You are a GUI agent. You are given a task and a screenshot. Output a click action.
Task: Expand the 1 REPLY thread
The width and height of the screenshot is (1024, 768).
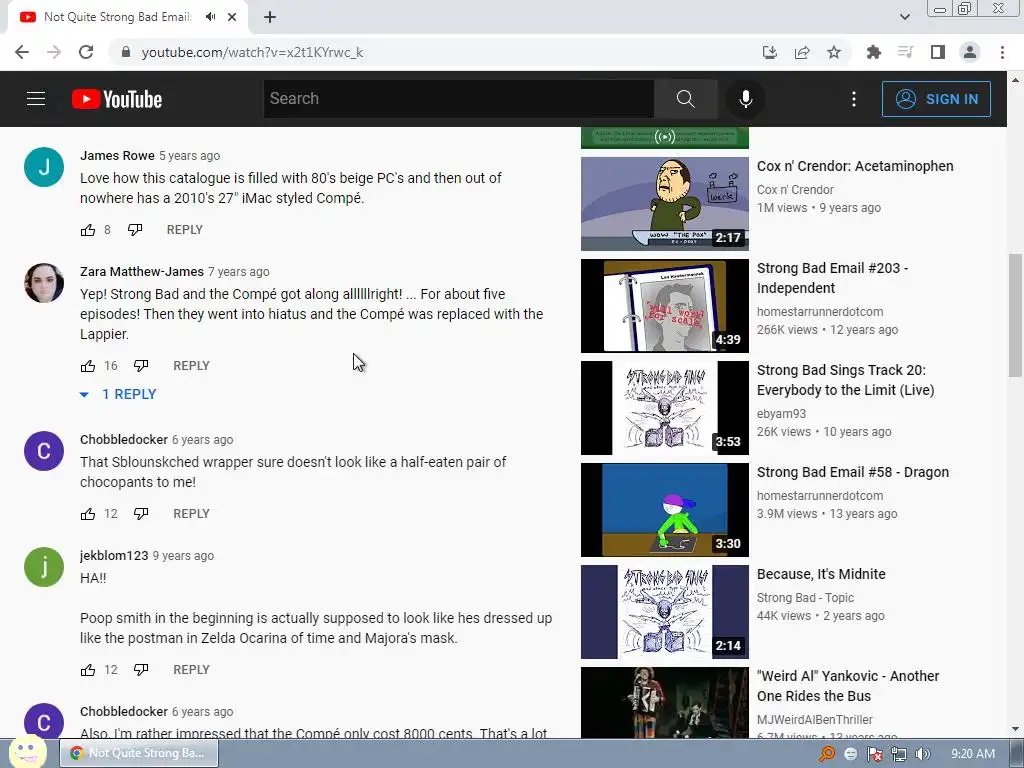point(118,394)
